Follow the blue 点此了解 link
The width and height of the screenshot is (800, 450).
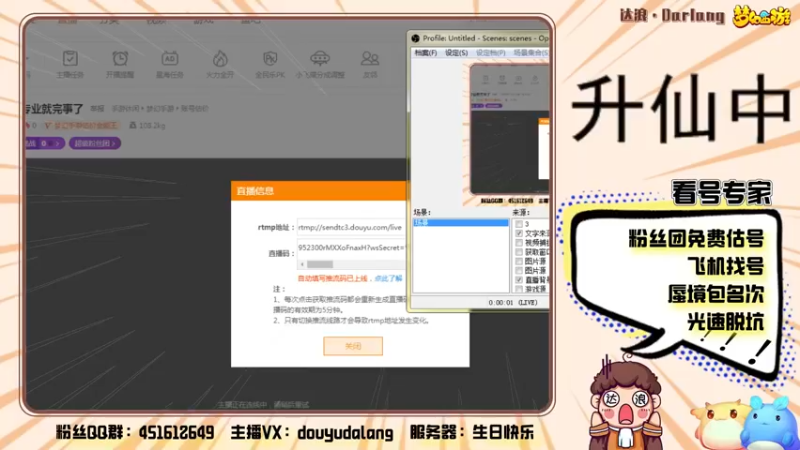click(x=388, y=279)
